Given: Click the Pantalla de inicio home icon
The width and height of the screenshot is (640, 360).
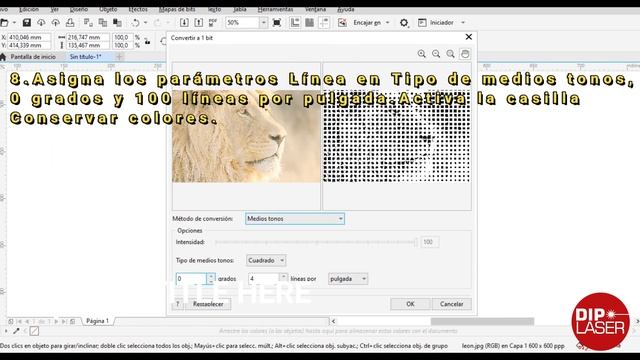Looking at the screenshot, I should [3, 57].
